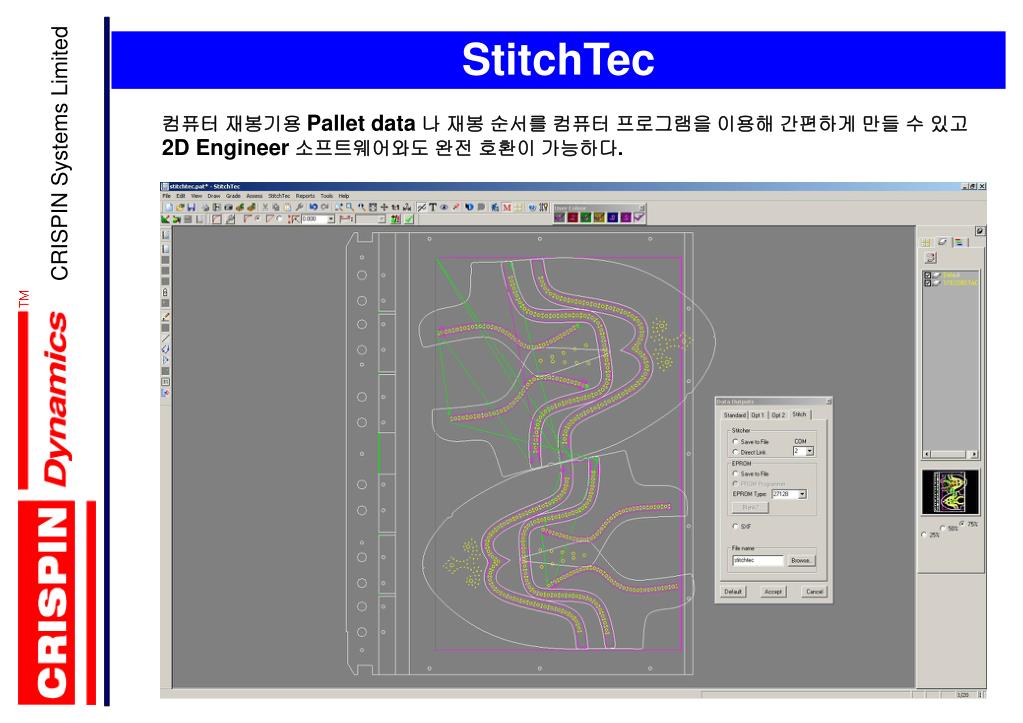Click the colored lines tab icon in right panel
The image size is (1023, 723).
[959, 242]
